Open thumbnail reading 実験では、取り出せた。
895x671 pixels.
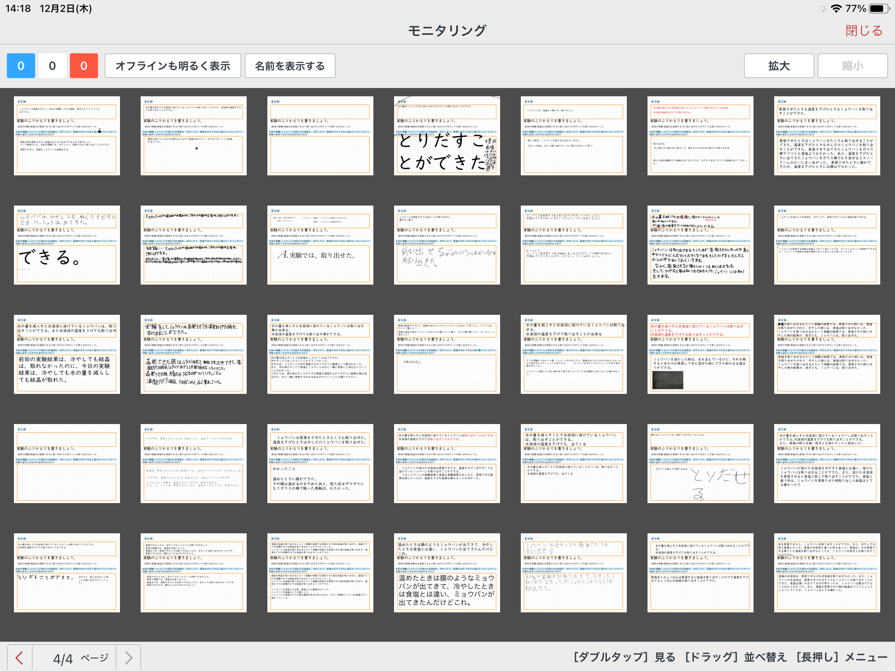point(320,245)
